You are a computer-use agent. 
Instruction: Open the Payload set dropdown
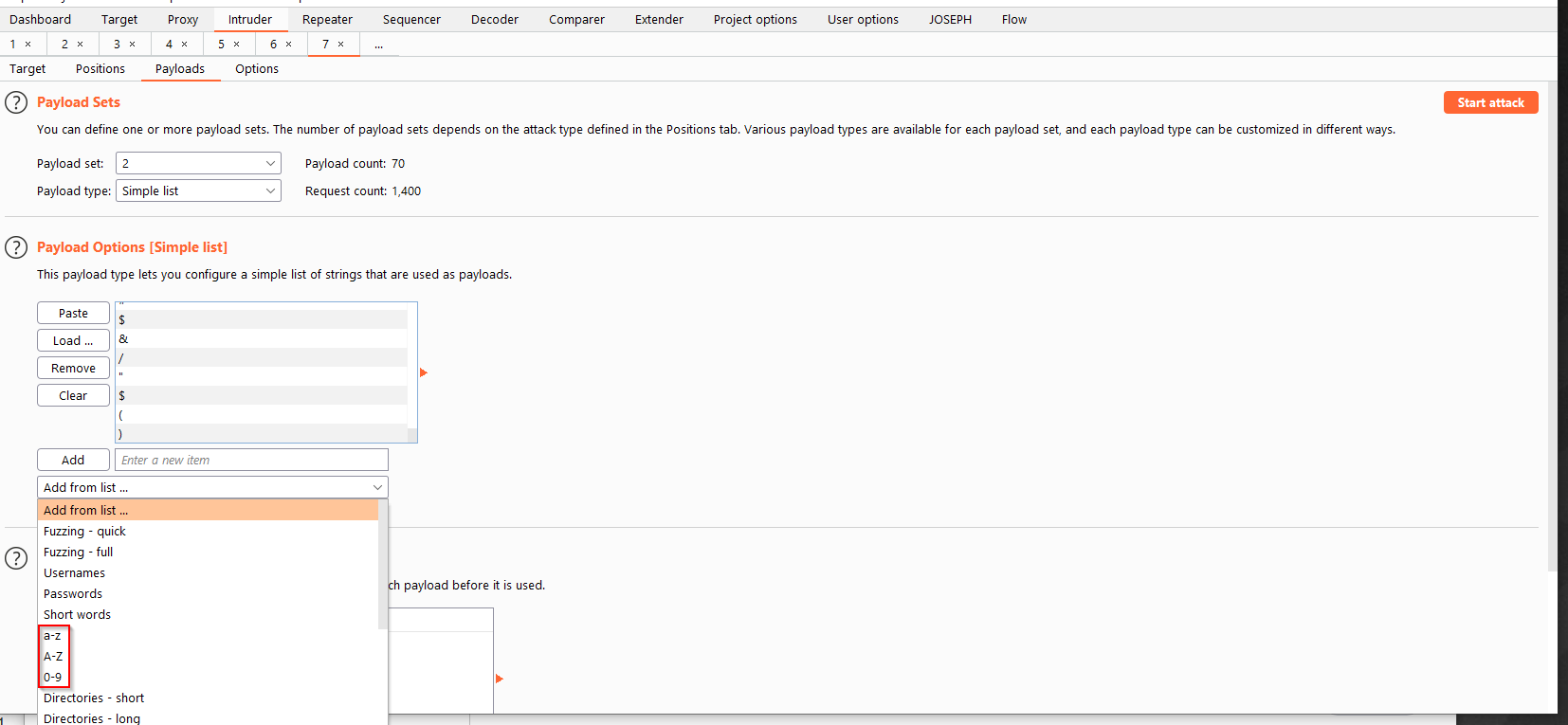198,163
